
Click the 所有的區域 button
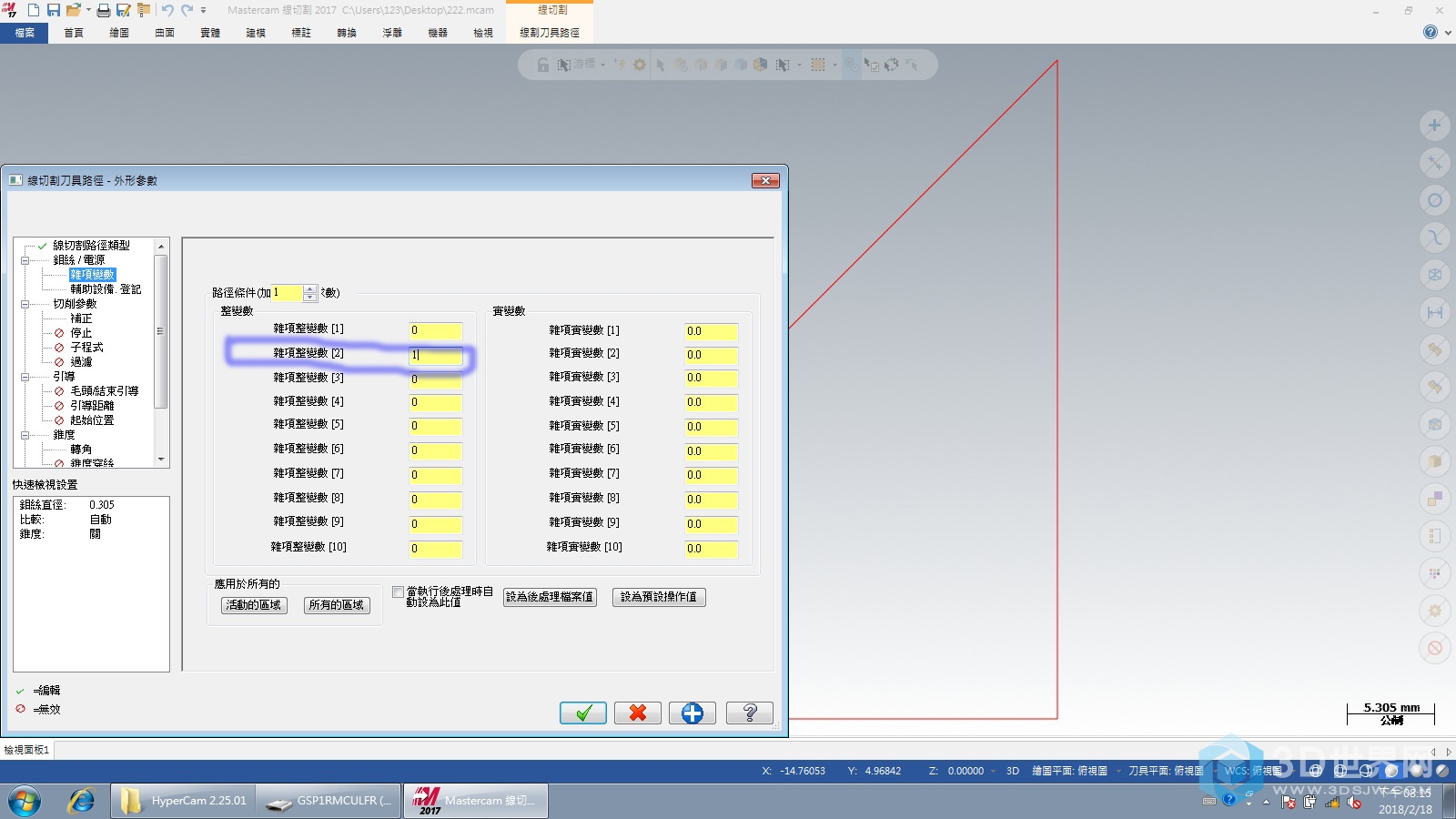click(x=337, y=605)
